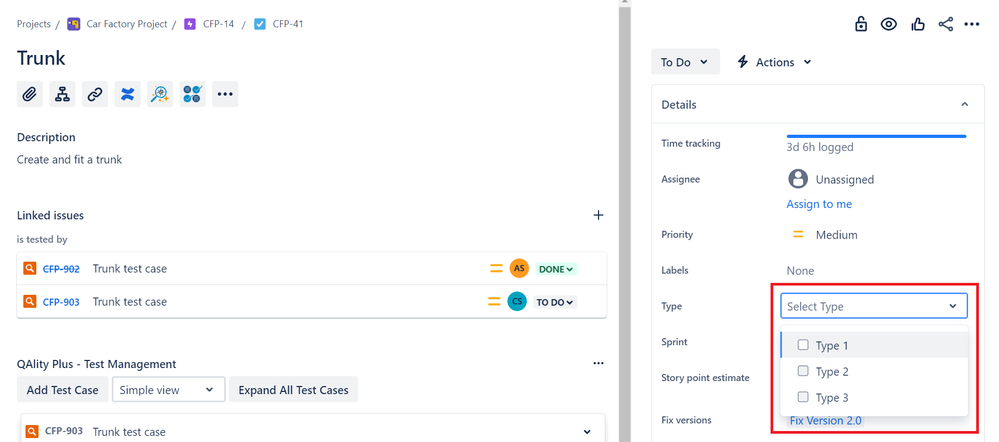Open the Car Factory Project breadcrumb link

127,24
